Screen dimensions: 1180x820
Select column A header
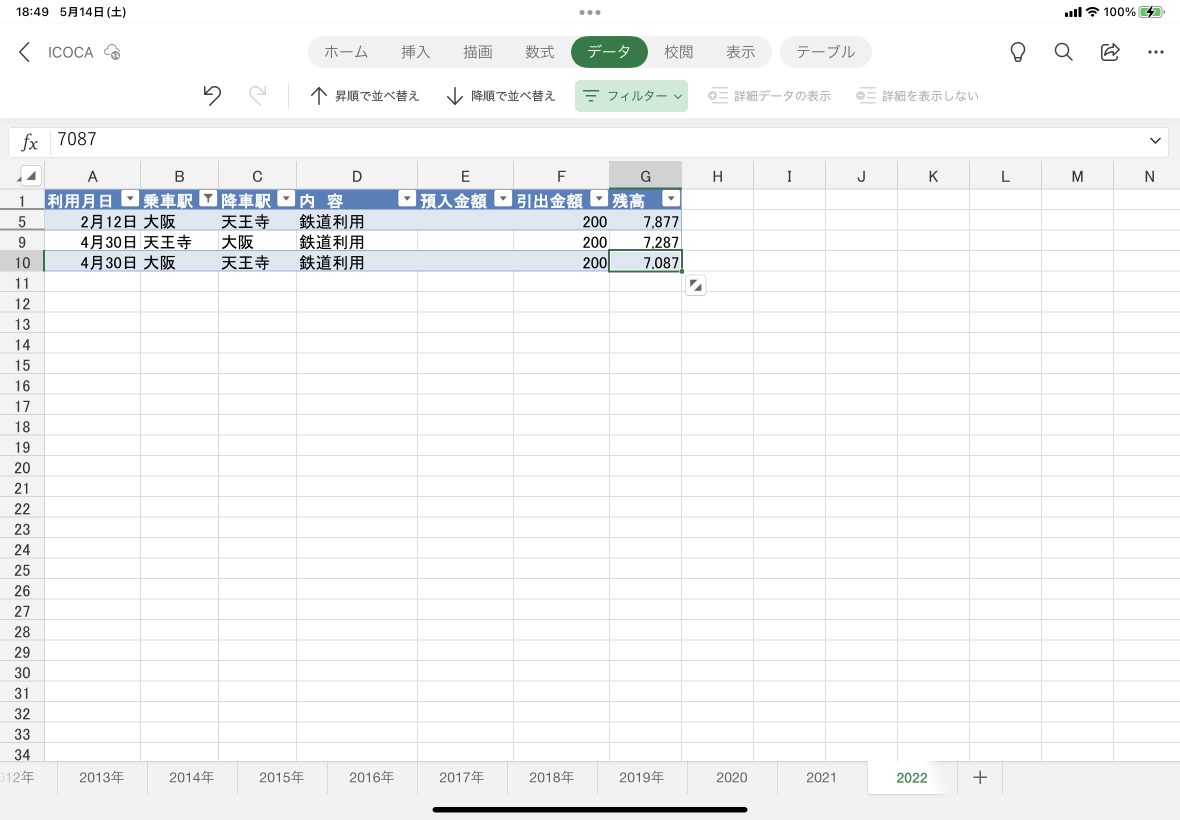pos(93,176)
